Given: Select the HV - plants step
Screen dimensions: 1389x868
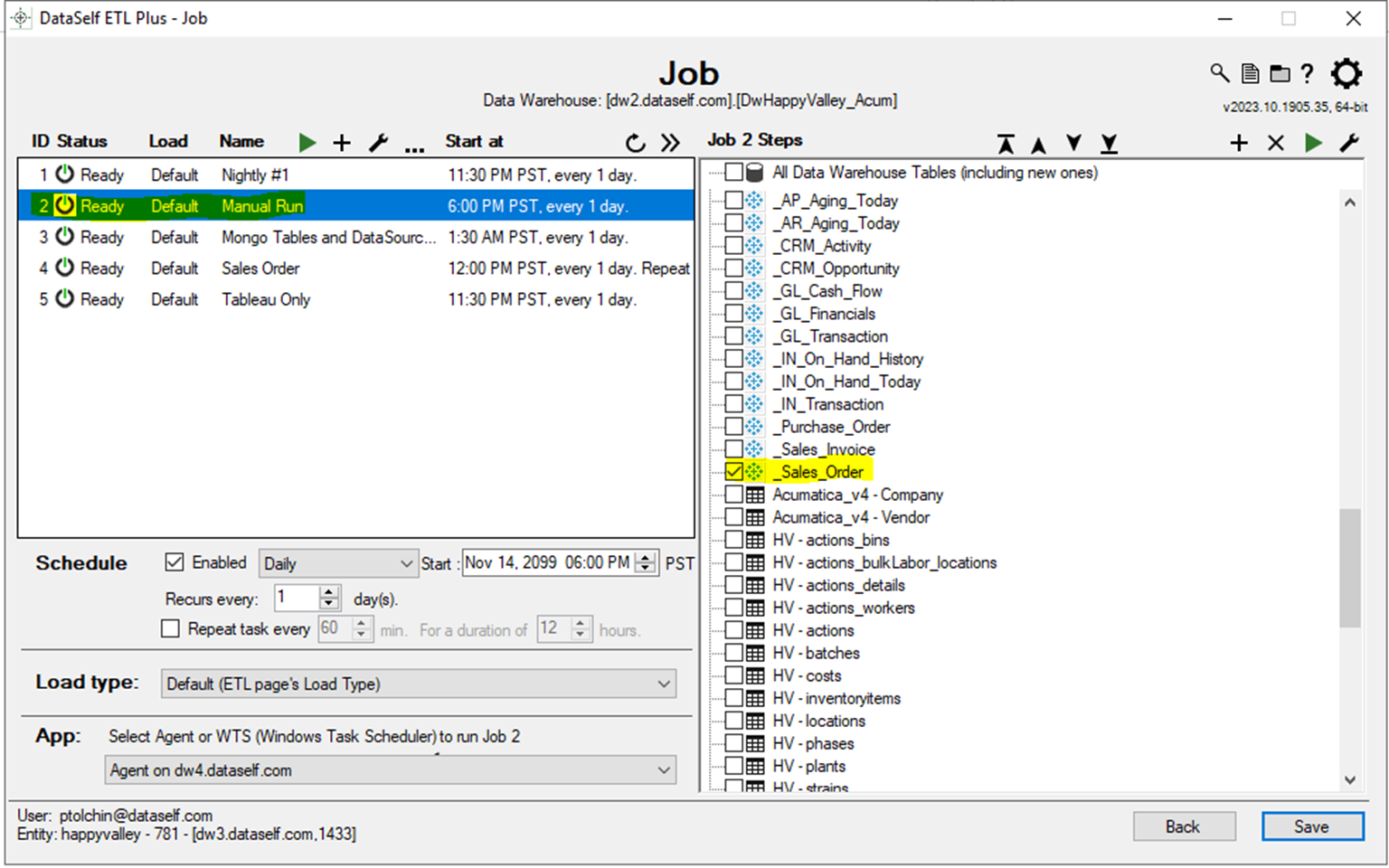Looking at the screenshot, I should (809, 765).
